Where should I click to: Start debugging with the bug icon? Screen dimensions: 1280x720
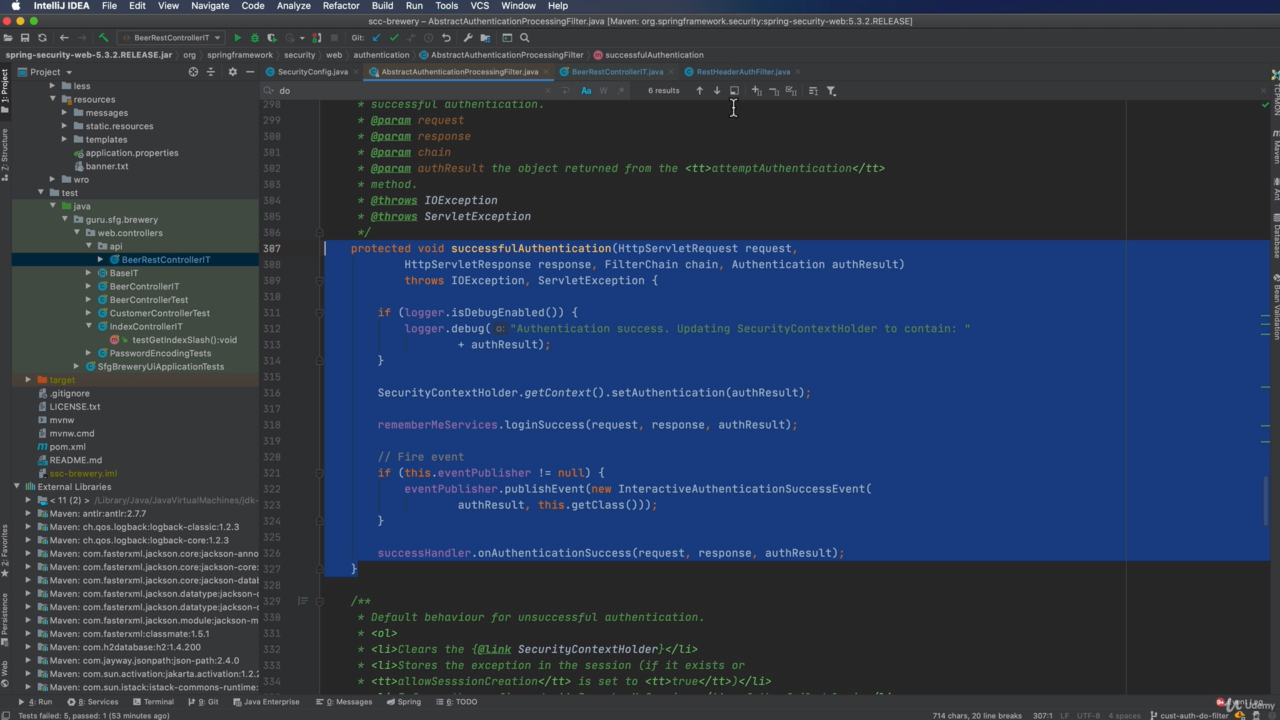tap(254, 38)
